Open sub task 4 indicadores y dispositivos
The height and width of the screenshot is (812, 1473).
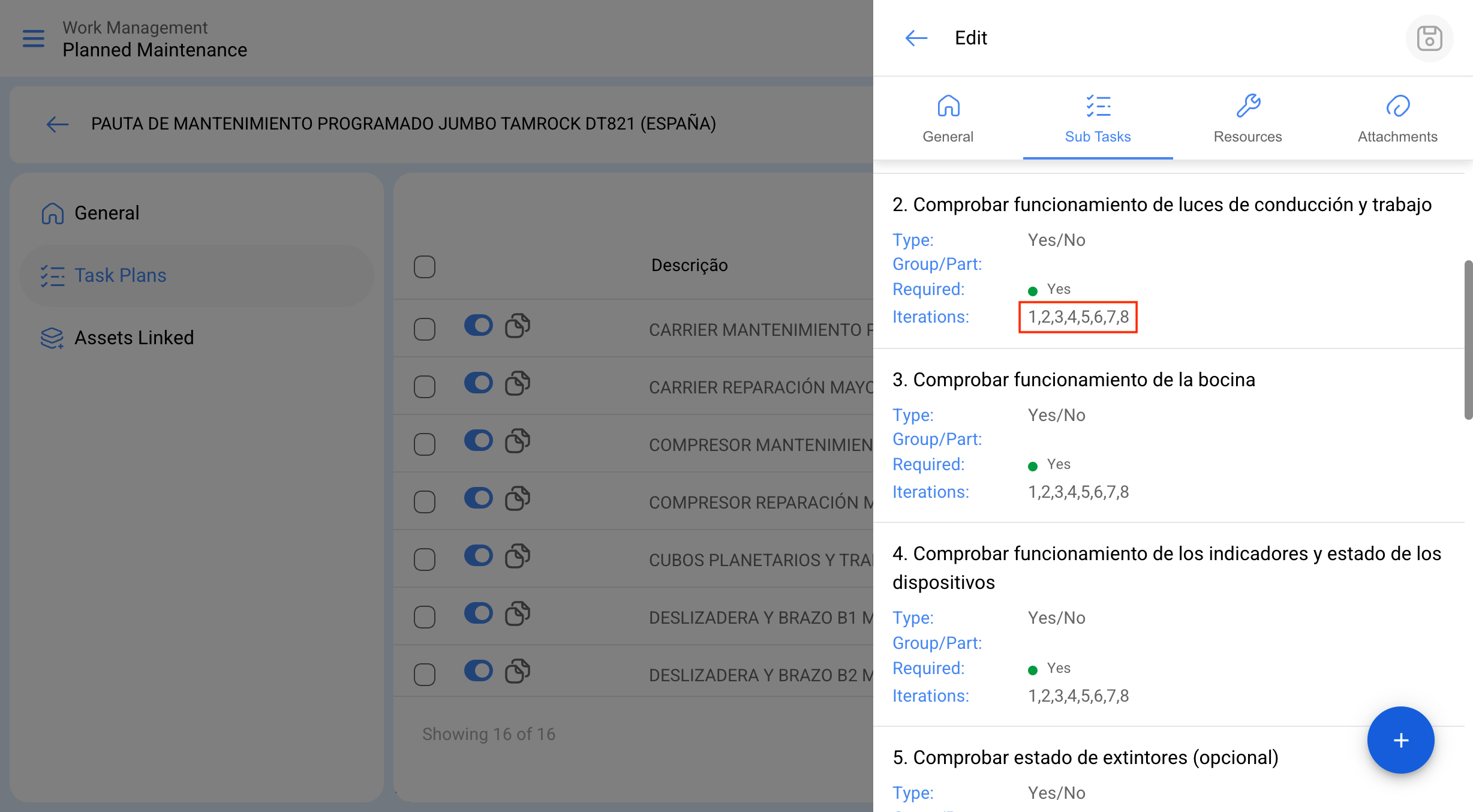tap(1167, 568)
